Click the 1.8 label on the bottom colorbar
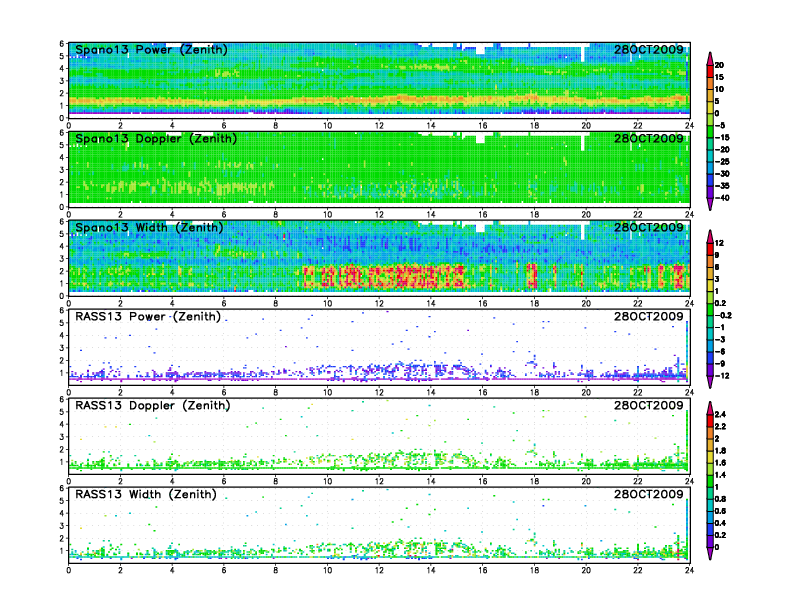Screen dimensions: 792x612 tap(720, 450)
